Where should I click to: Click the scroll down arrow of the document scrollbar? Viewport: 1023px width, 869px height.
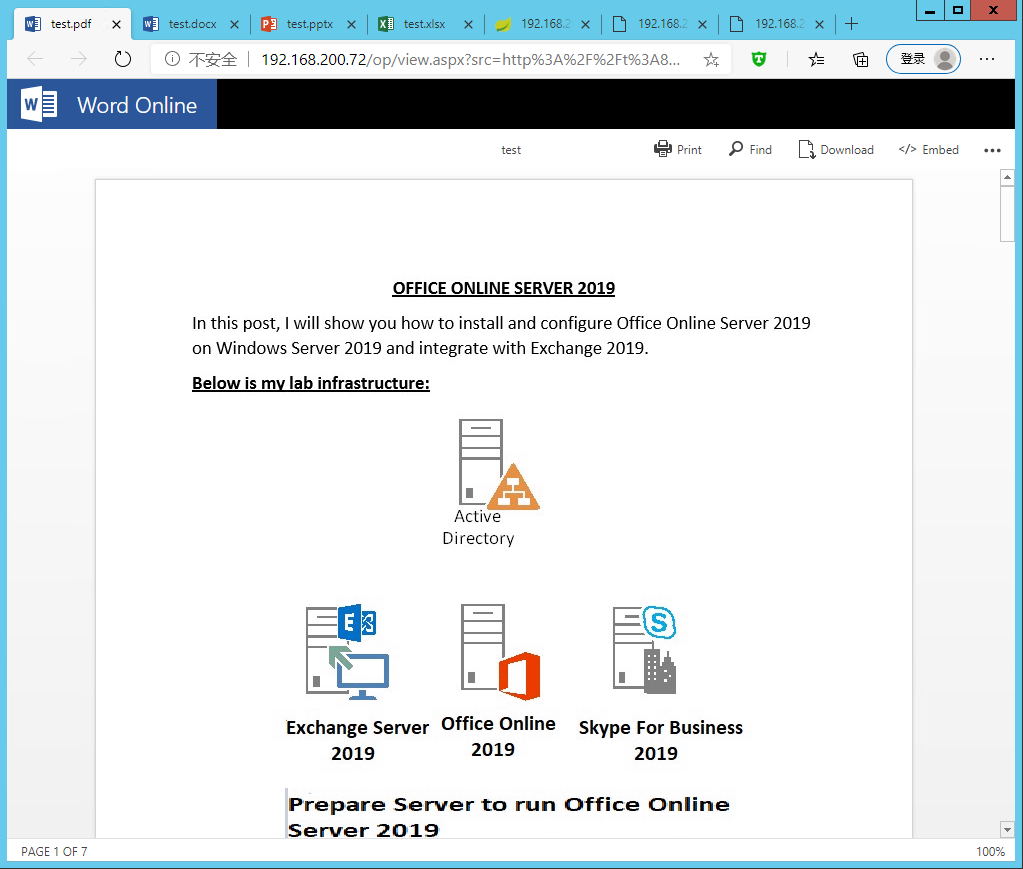(1007, 829)
